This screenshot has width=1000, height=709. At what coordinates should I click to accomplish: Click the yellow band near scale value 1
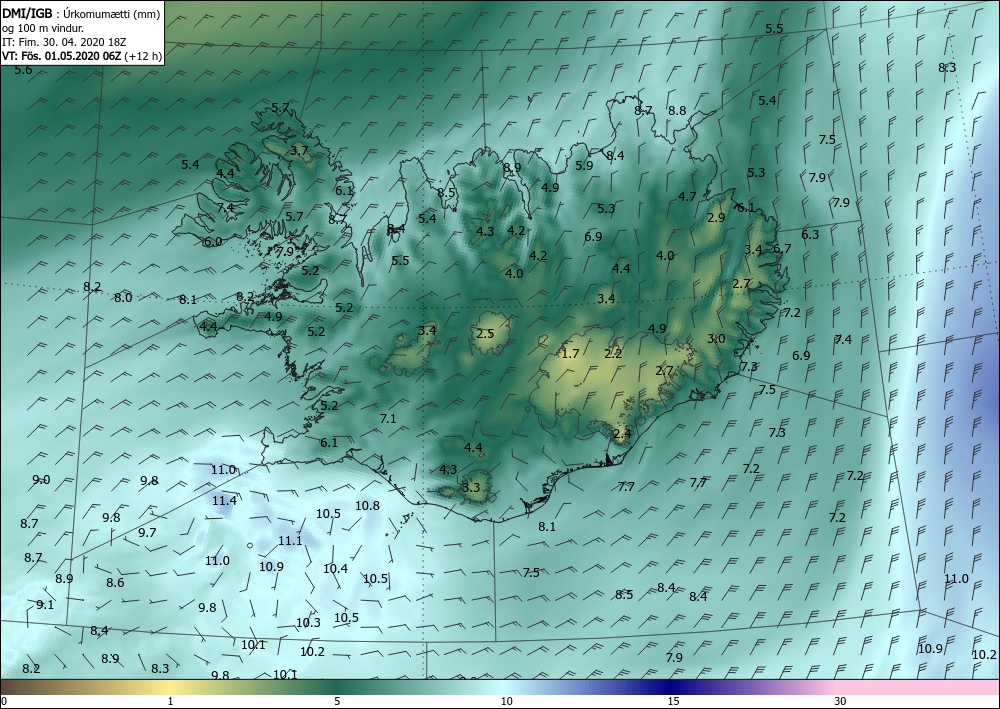tap(170, 687)
